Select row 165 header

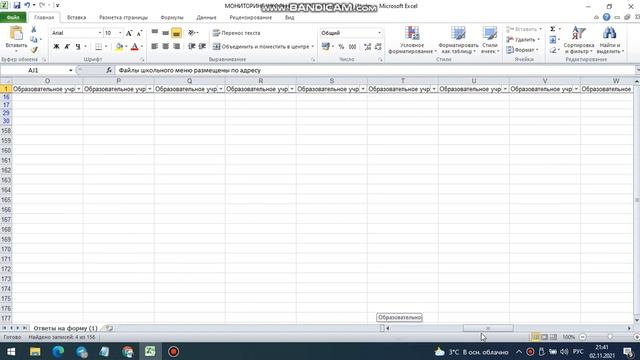[6, 200]
